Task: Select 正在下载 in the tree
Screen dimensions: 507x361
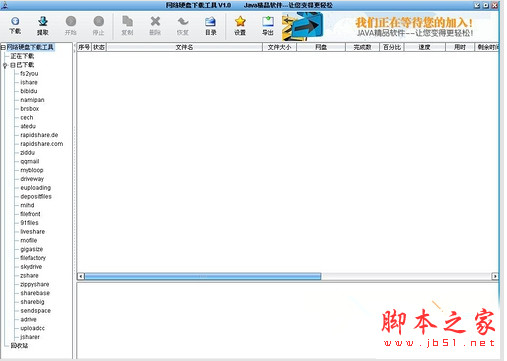Action: pyautogui.click(x=22, y=56)
